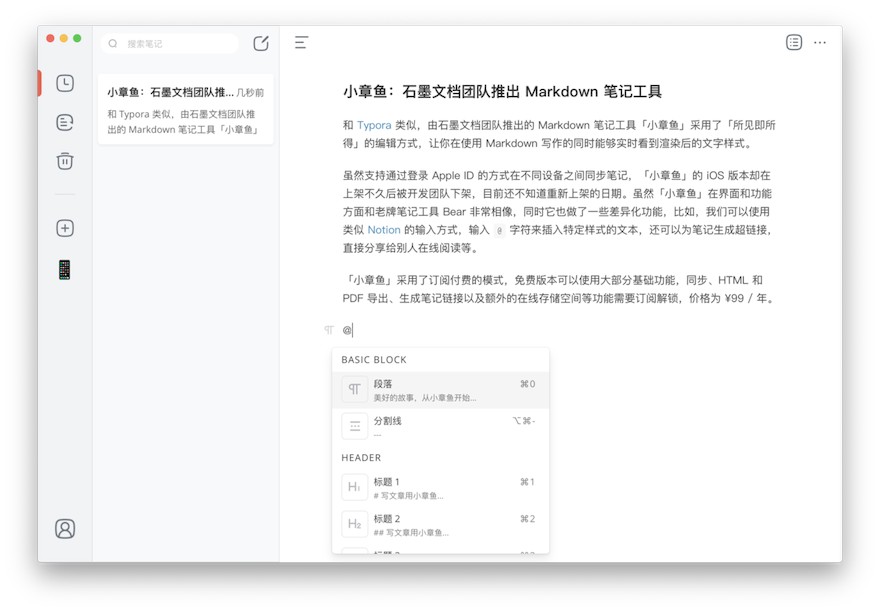Open the all notes icon in sidebar

[65, 122]
